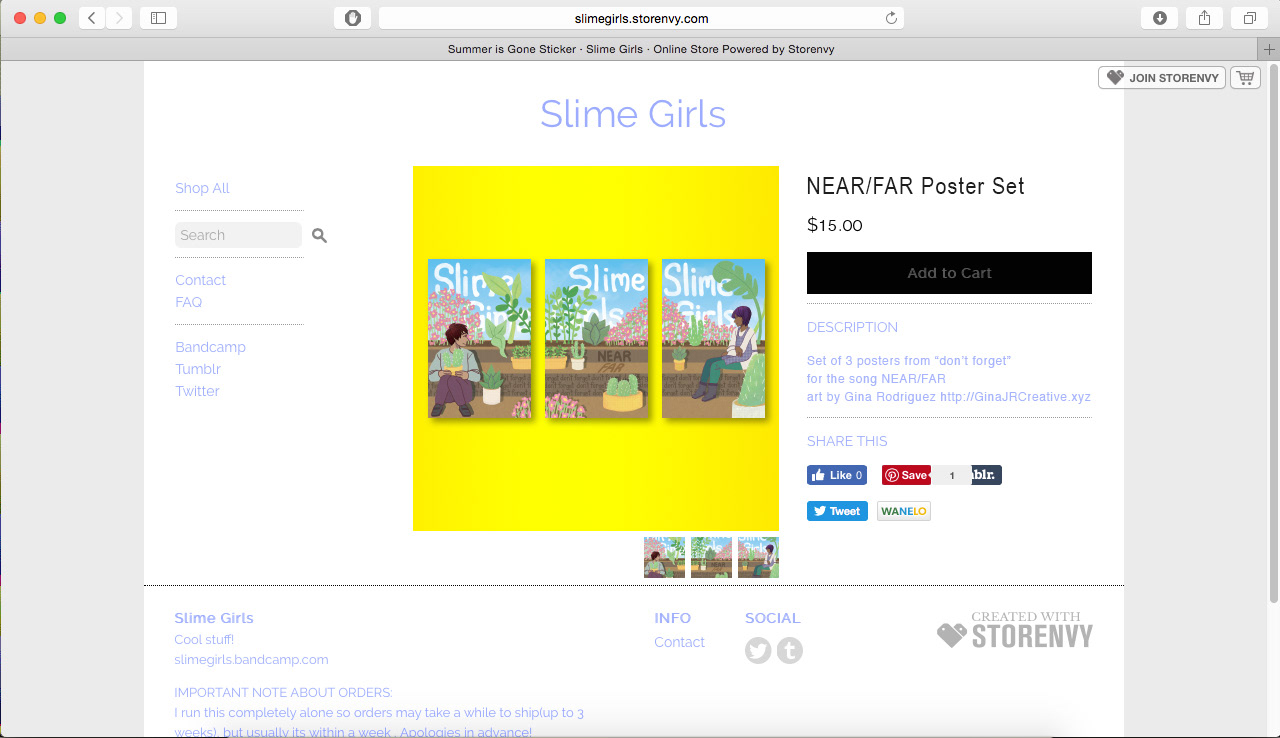Click the Tumblr share button
1280x738 pixels.
[986, 475]
